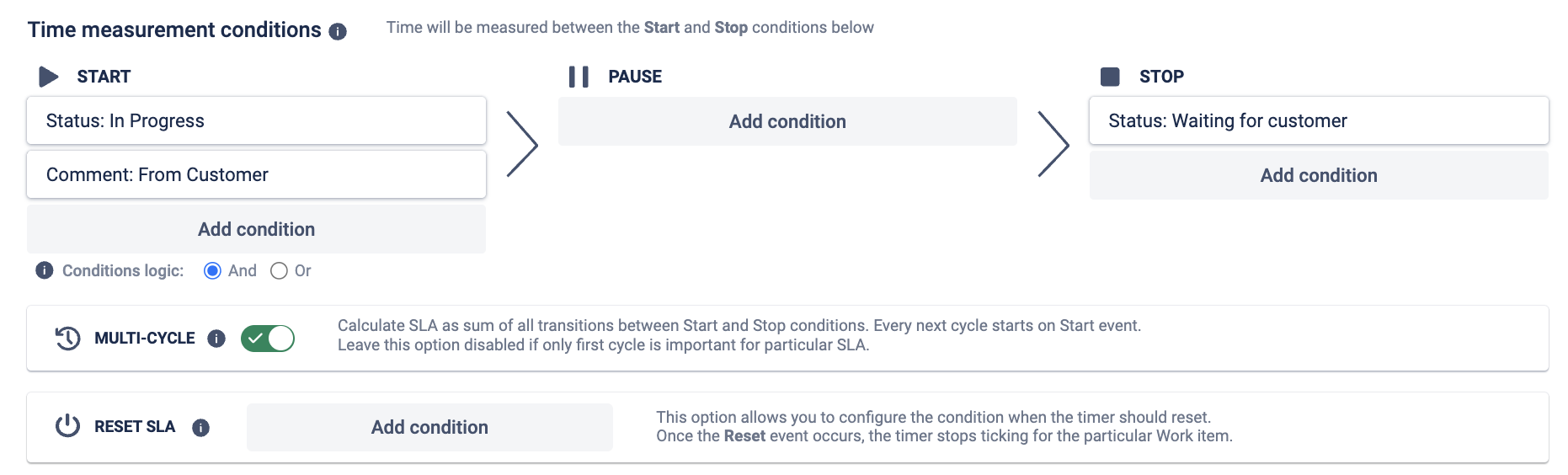
Task: Open the Status: Waiting for customer stop condition
Action: point(1319,120)
